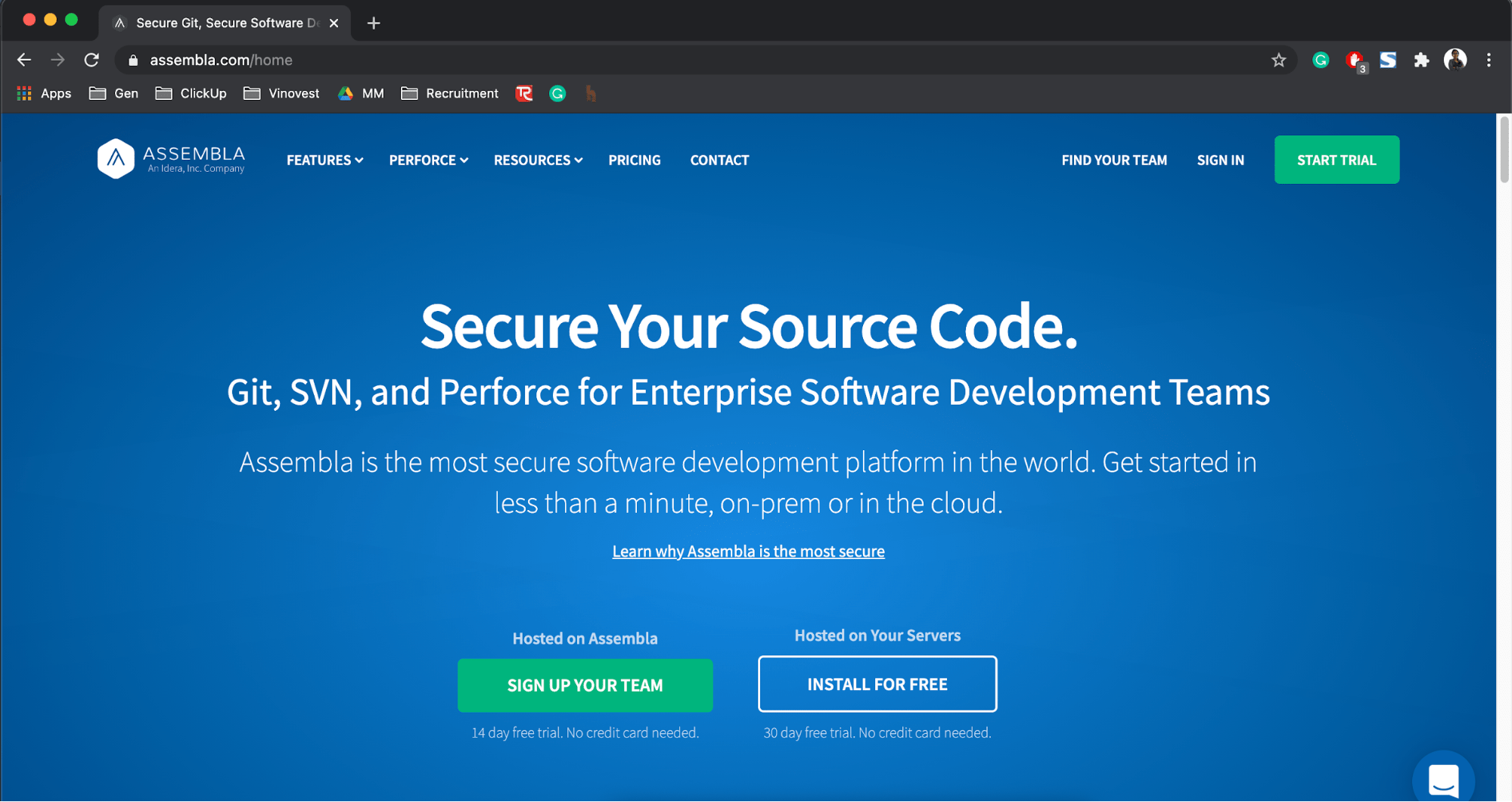The width and height of the screenshot is (1512, 802).
Task: View site security lock info
Action: (133, 60)
